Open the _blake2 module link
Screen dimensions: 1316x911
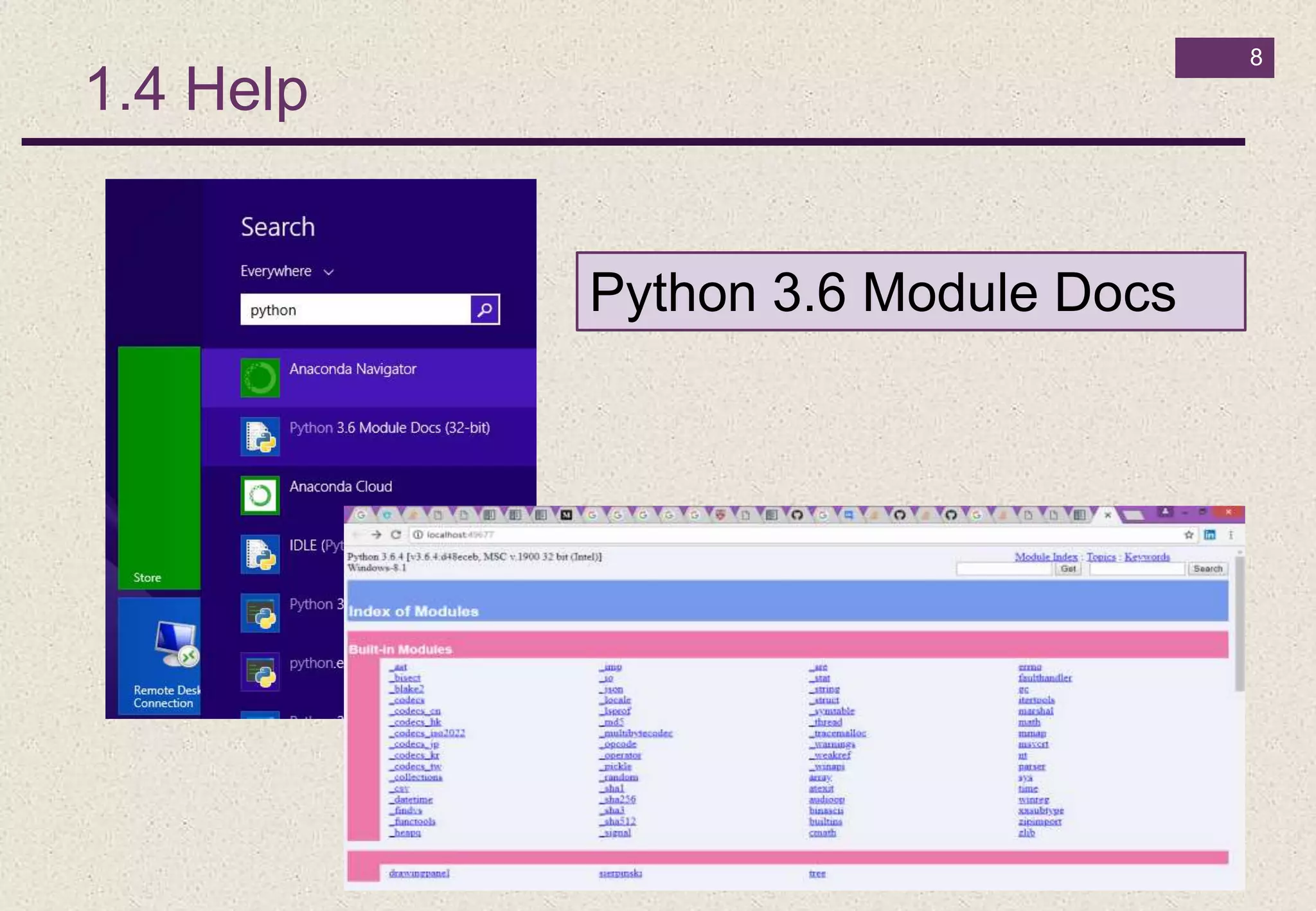[406, 689]
